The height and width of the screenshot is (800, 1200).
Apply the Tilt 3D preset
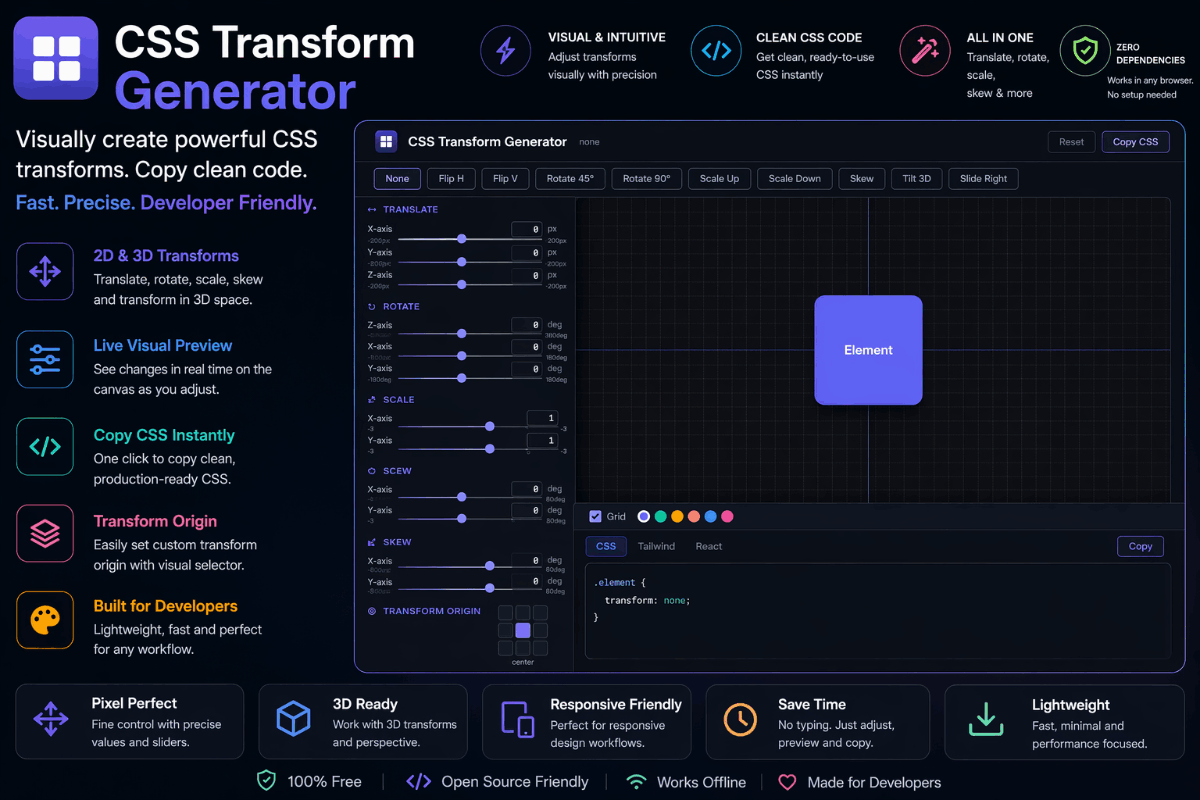pos(916,178)
